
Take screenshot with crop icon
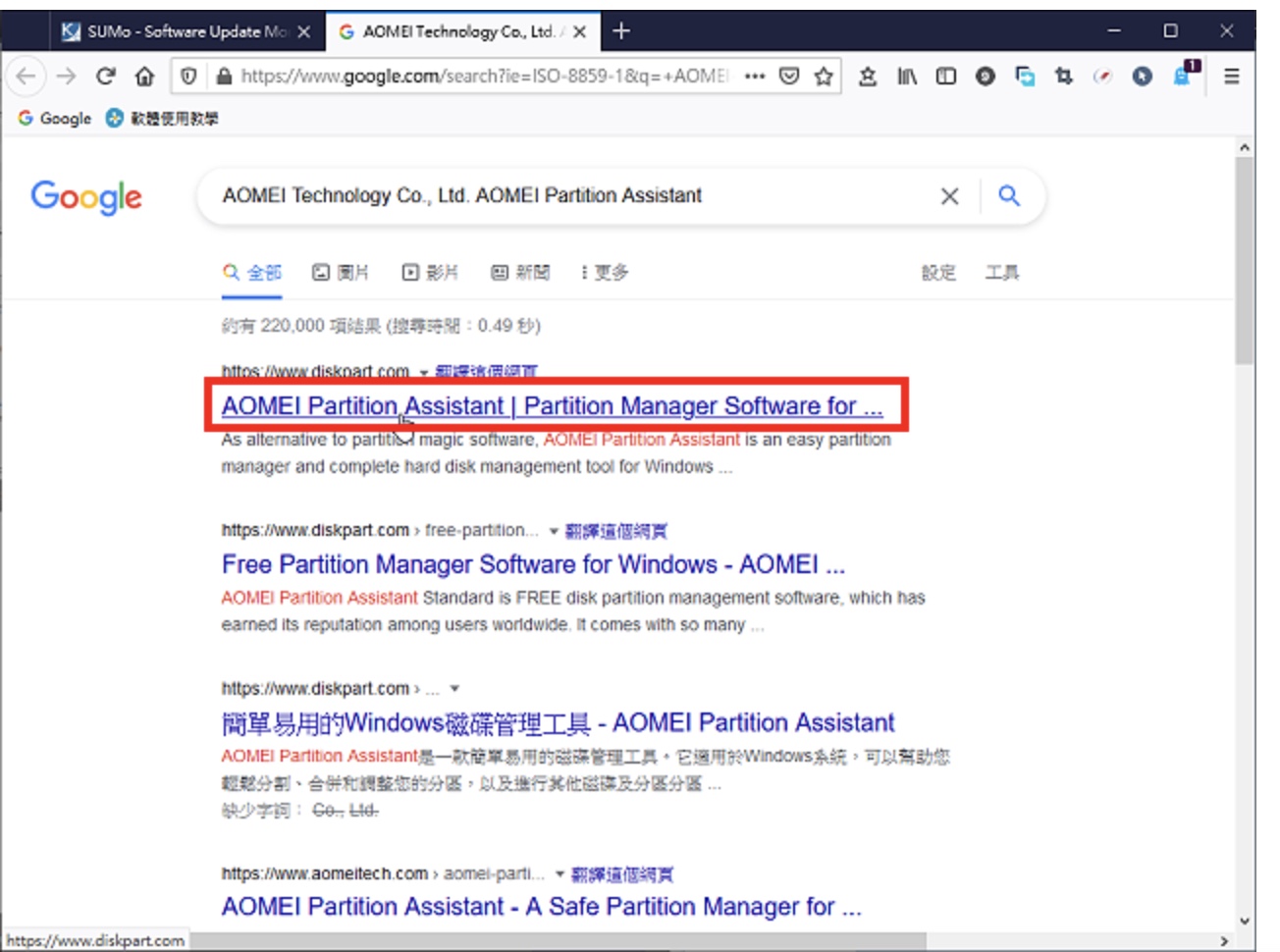1064,77
